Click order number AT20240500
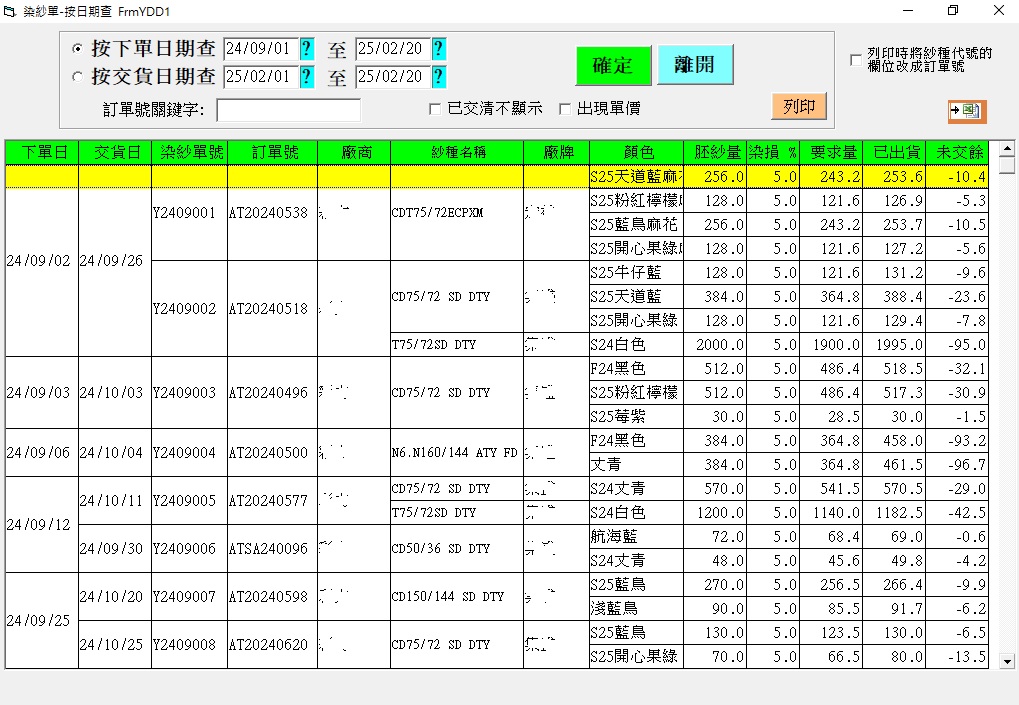 [273, 452]
